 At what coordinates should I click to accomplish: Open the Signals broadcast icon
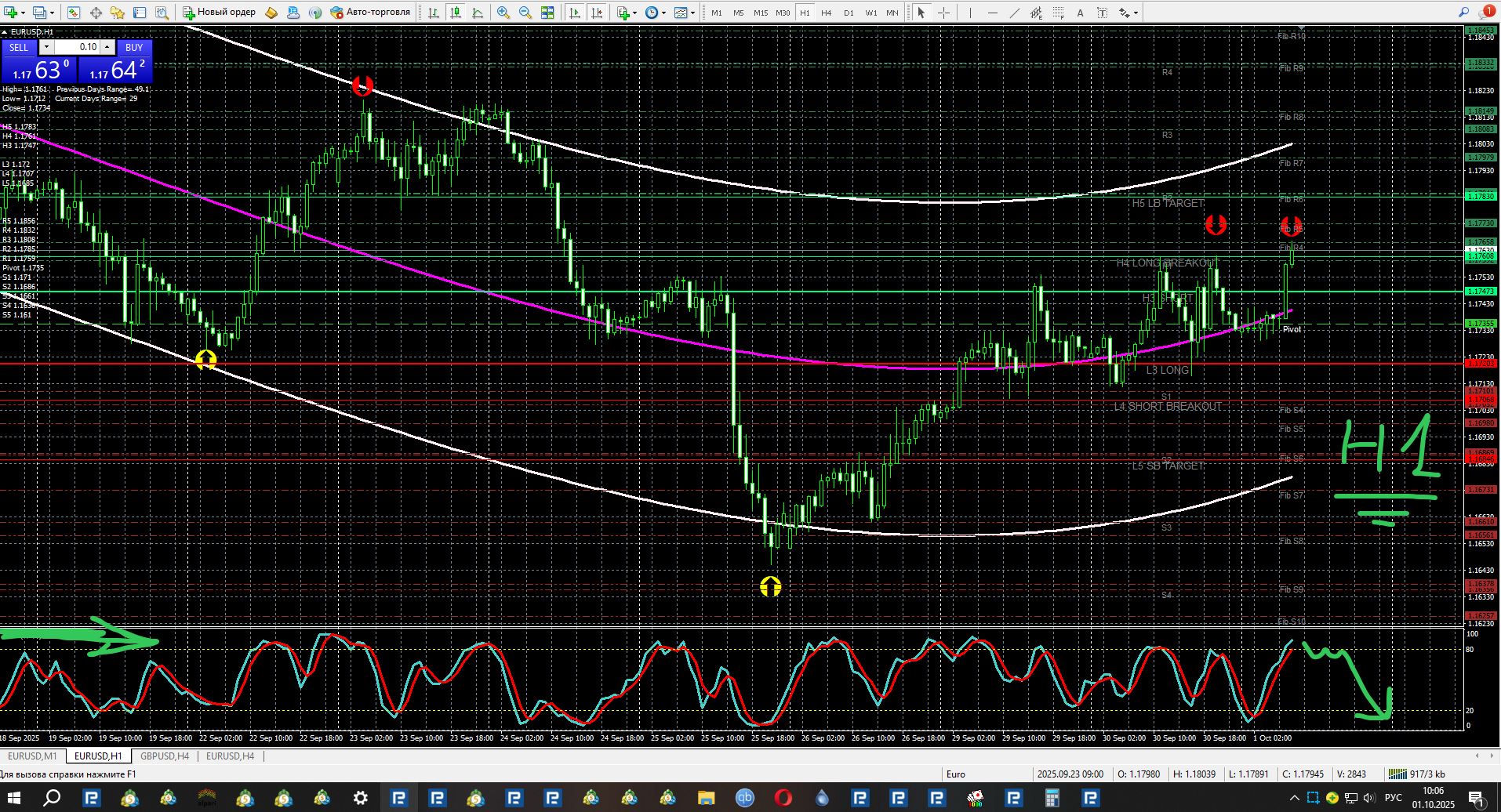pyautogui.click(x=315, y=13)
